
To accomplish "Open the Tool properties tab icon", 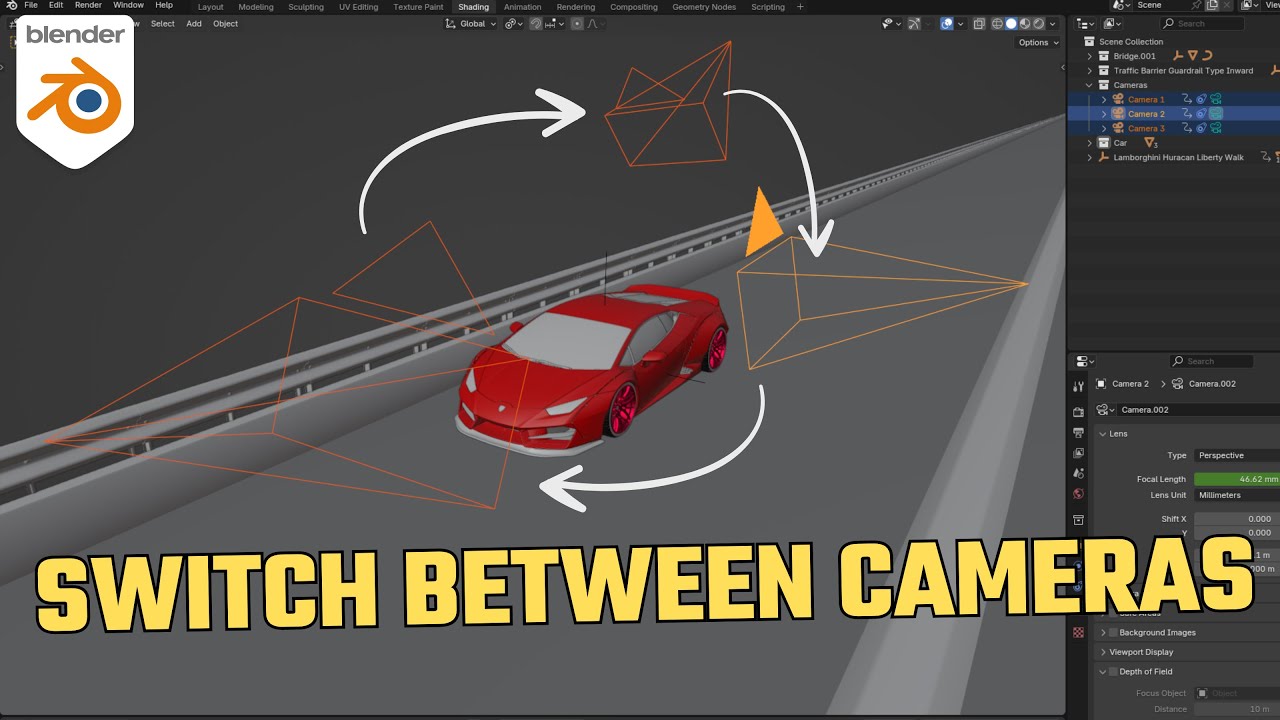I will 1078,386.
